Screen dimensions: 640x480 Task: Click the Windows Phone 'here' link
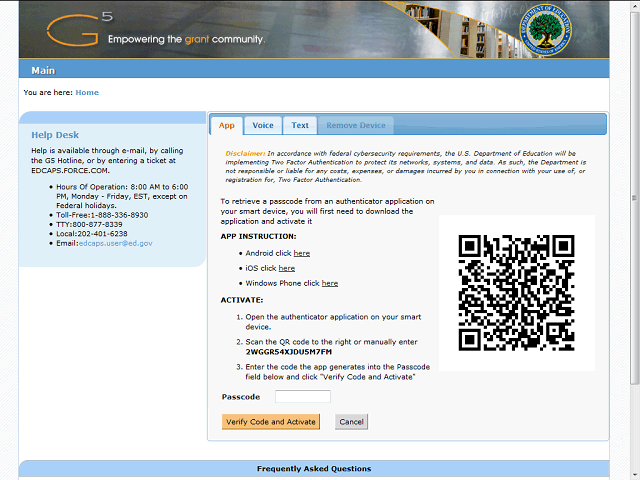click(330, 284)
